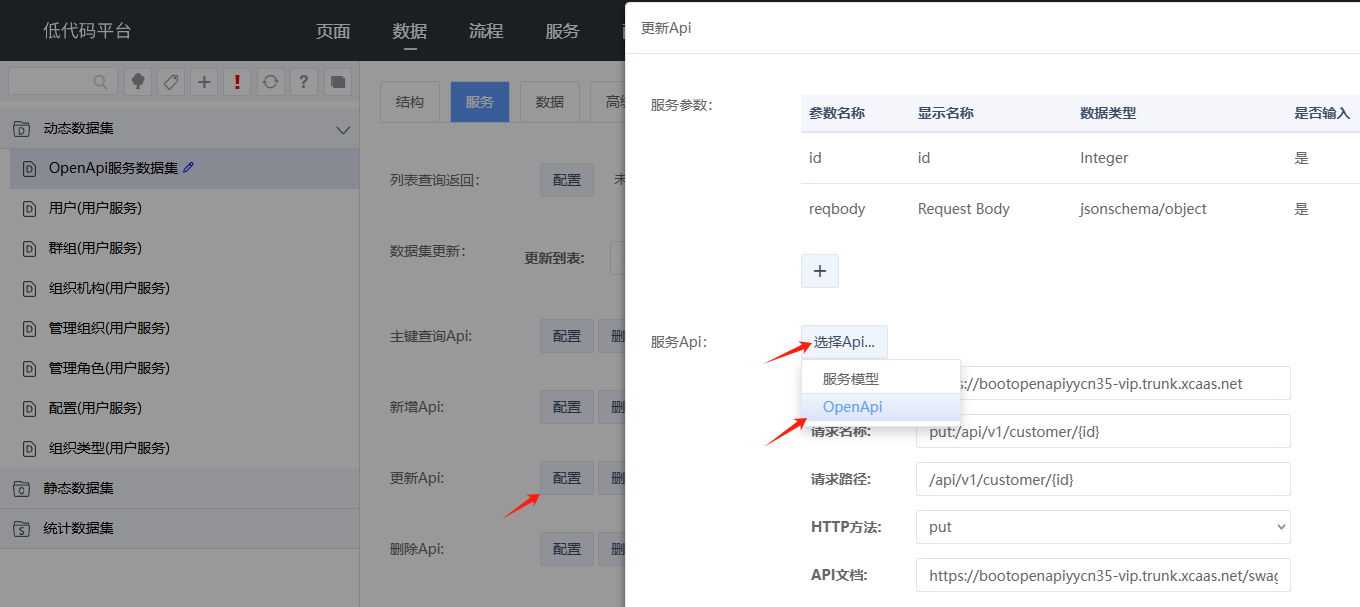The image size is (1360, 607).
Task: Click the refresh icon in sidebar toolbar
Action: click(x=270, y=82)
